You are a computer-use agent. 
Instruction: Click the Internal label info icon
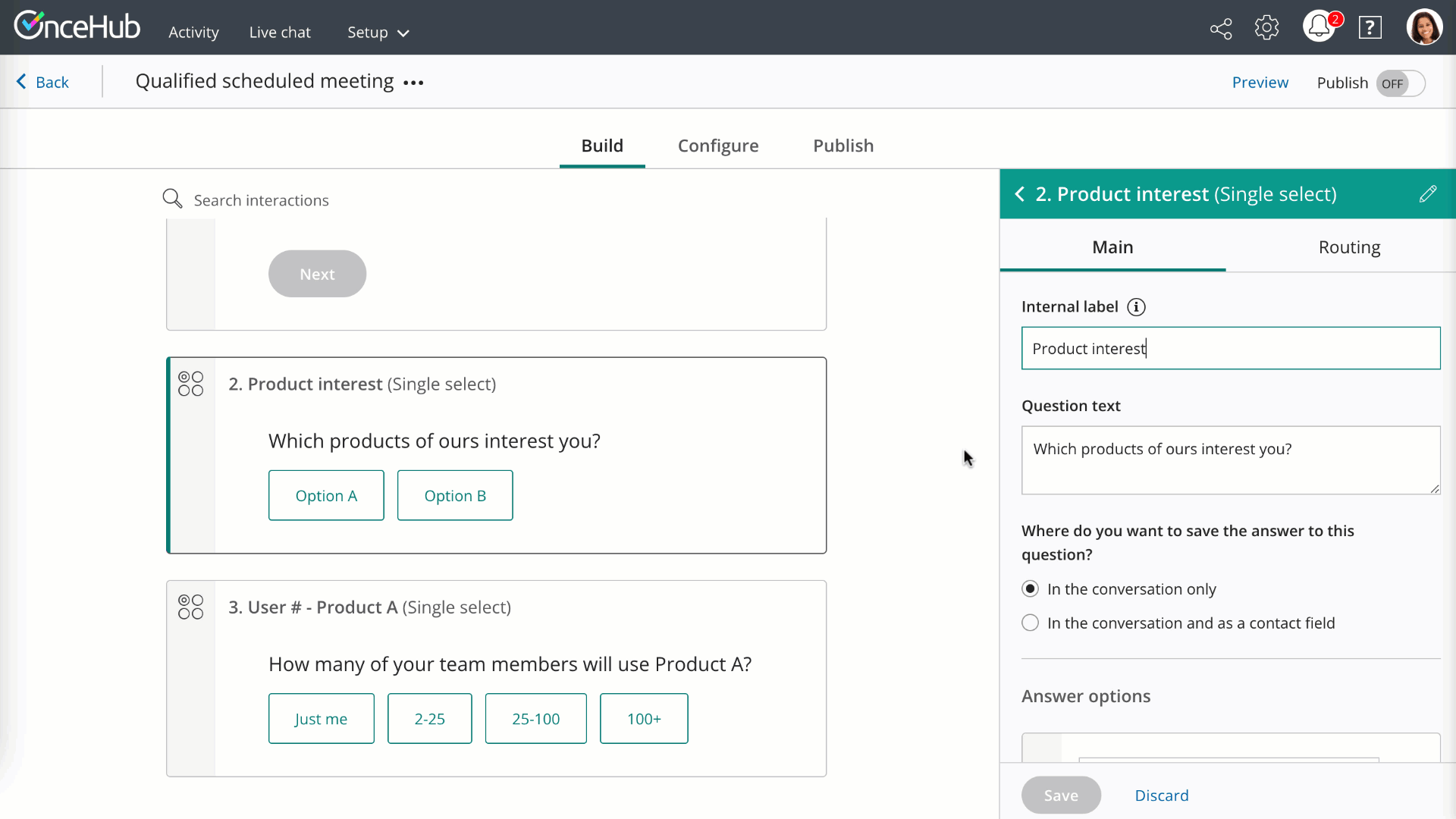(x=1136, y=307)
